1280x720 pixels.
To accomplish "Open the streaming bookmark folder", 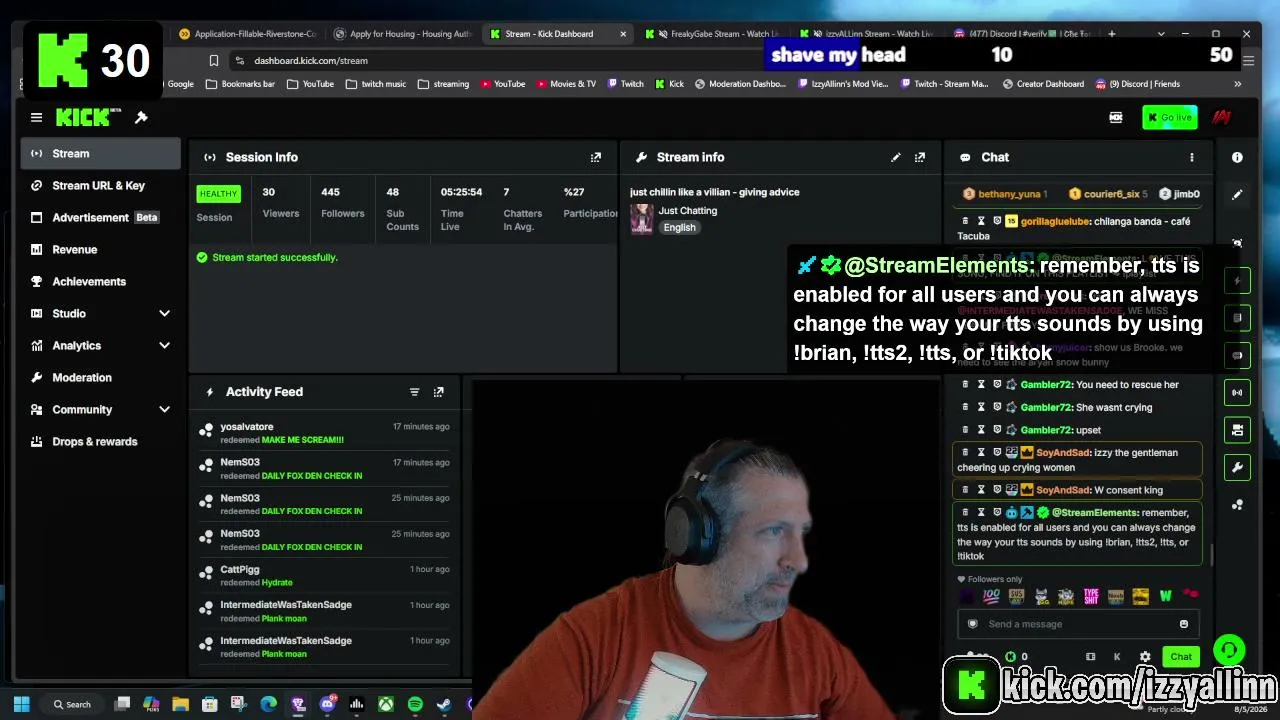I will 443,84.
